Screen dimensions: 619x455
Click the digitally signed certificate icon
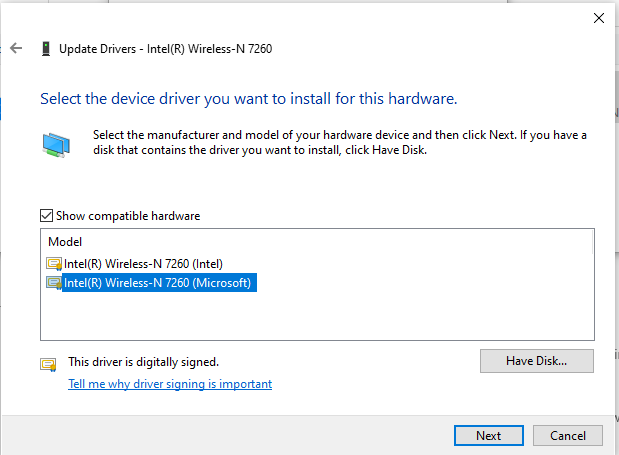pos(48,363)
